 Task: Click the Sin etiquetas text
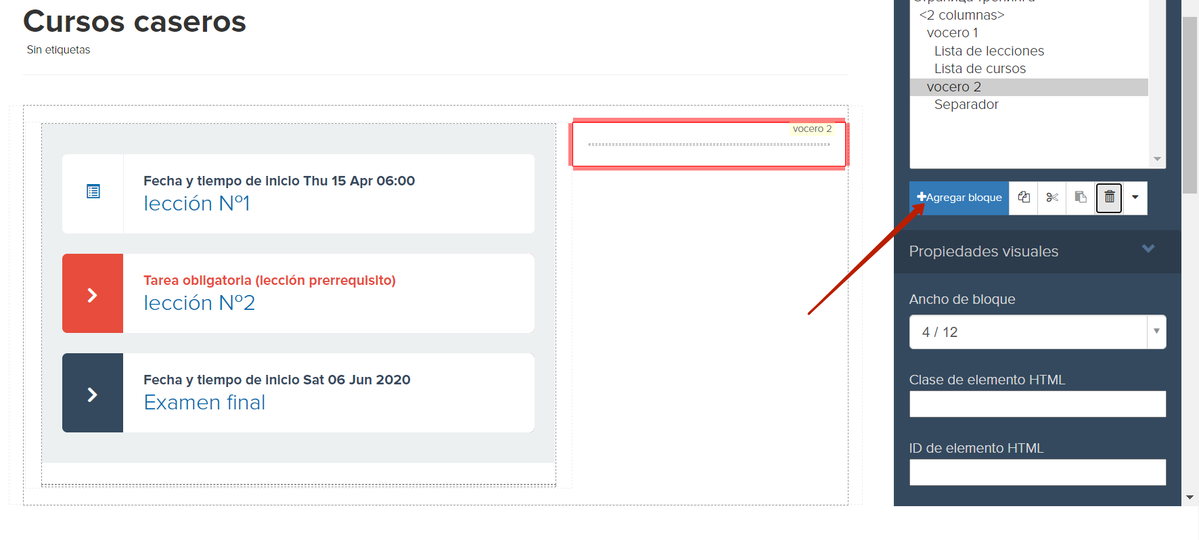click(58, 50)
